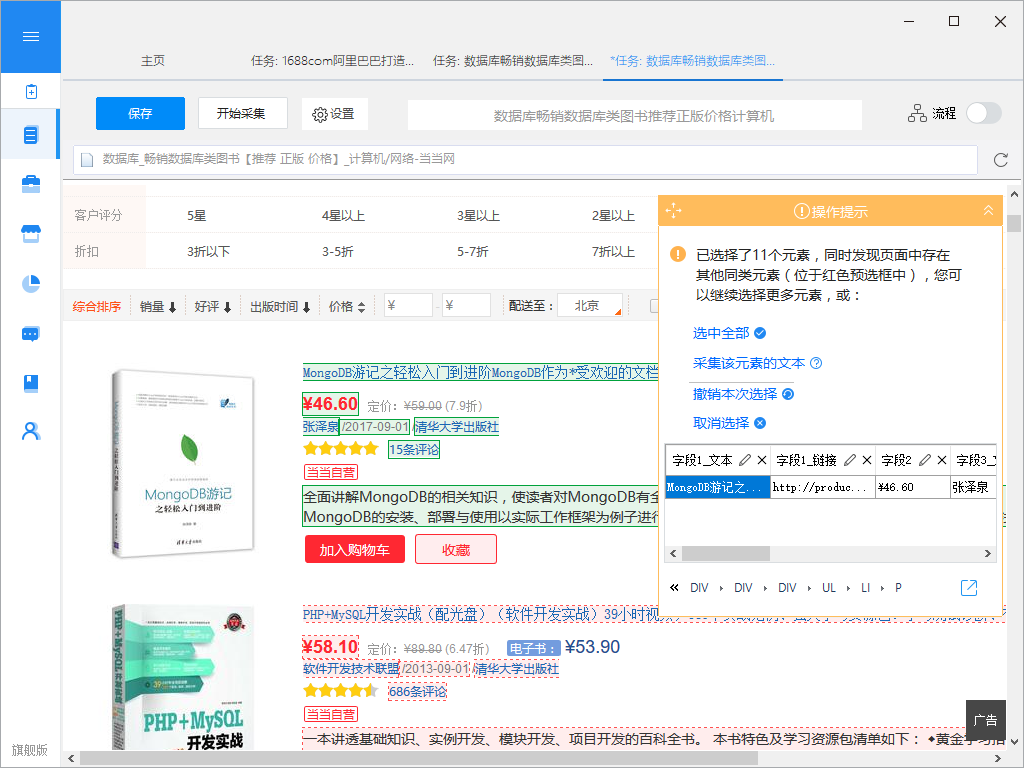Screen dimensions: 1024x768
Task: Select the 综合排序 sort option
Action: (x=97, y=306)
